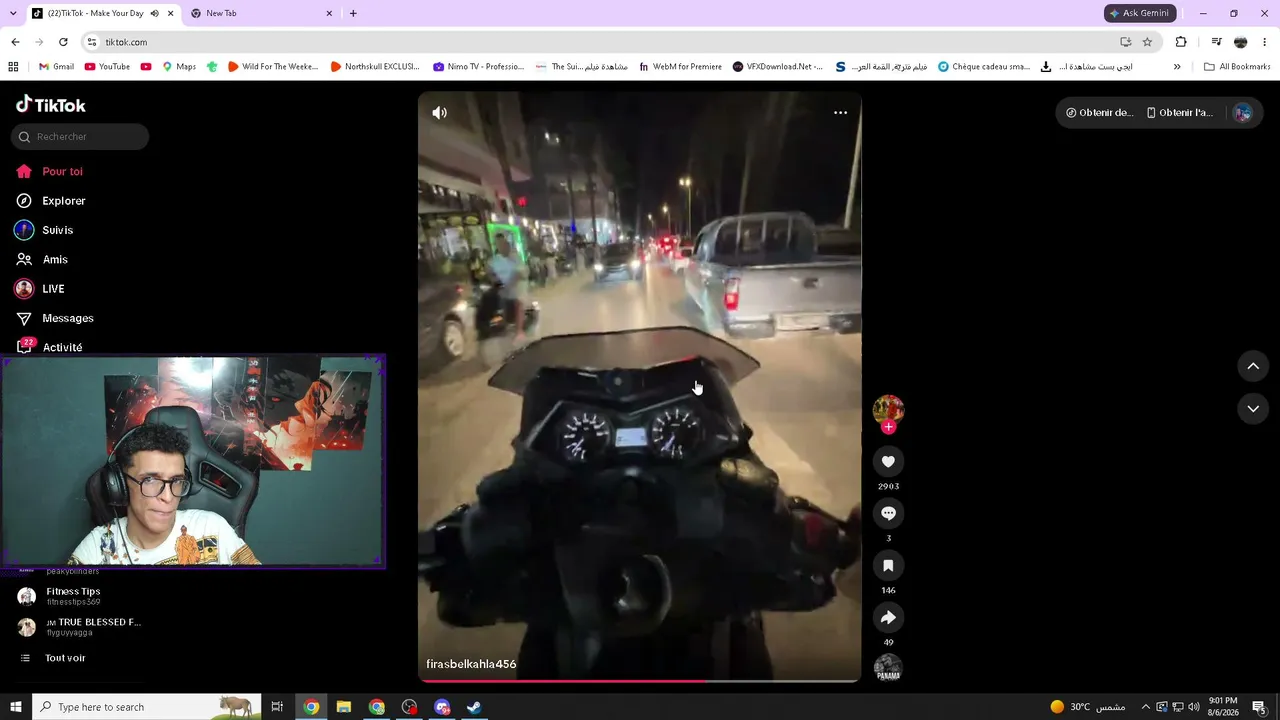View site information icon in address bar
Viewport: 1280px width, 720px height.
click(92, 42)
